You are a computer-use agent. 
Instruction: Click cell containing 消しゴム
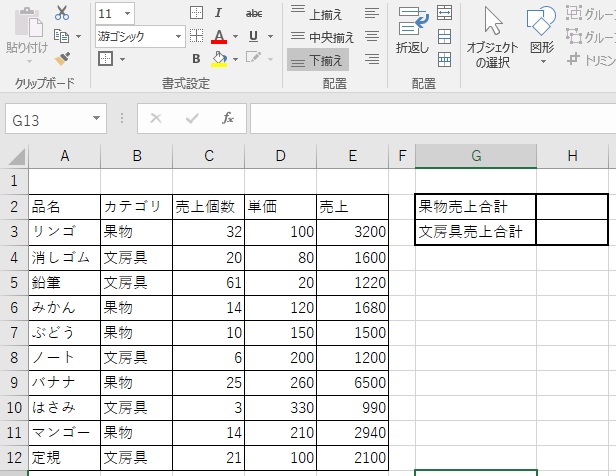[x=64, y=258]
